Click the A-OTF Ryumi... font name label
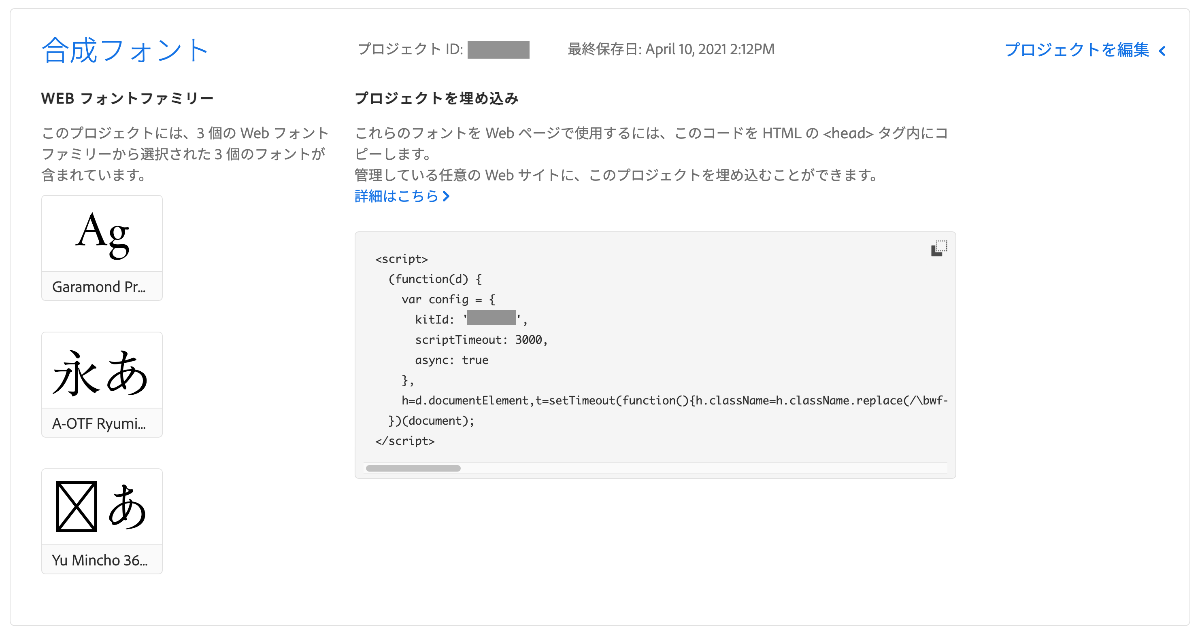The height and width of the screenshot is (635, 1200). point(100,423)
